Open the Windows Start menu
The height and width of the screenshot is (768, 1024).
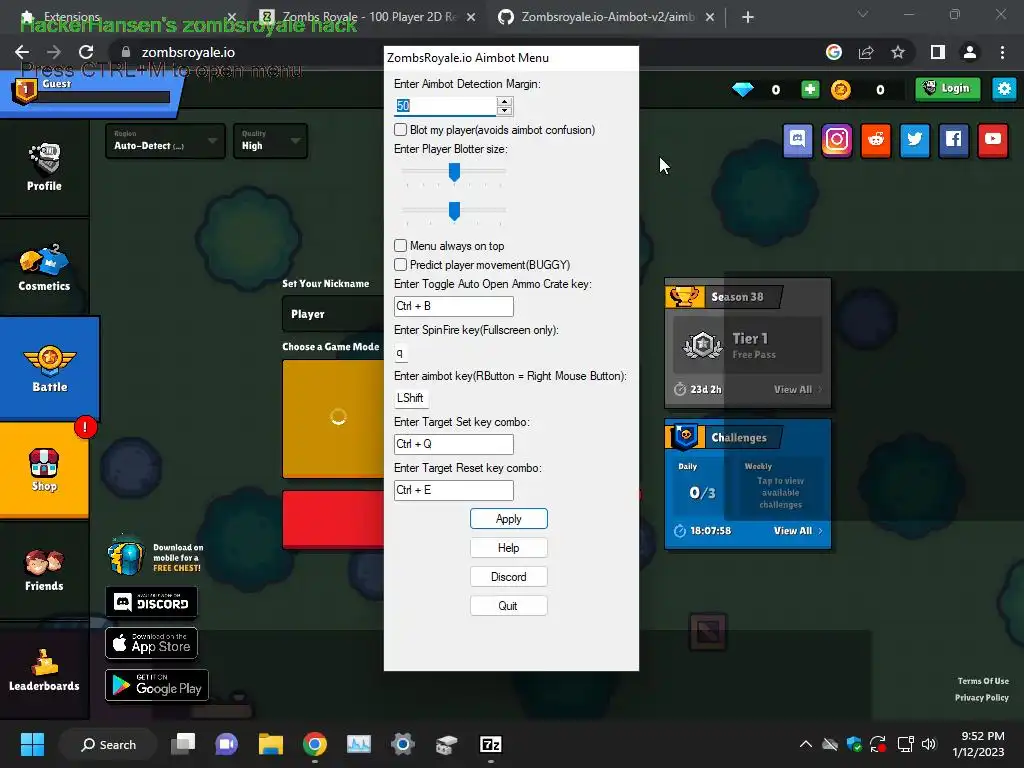click(x=32, y=744)
